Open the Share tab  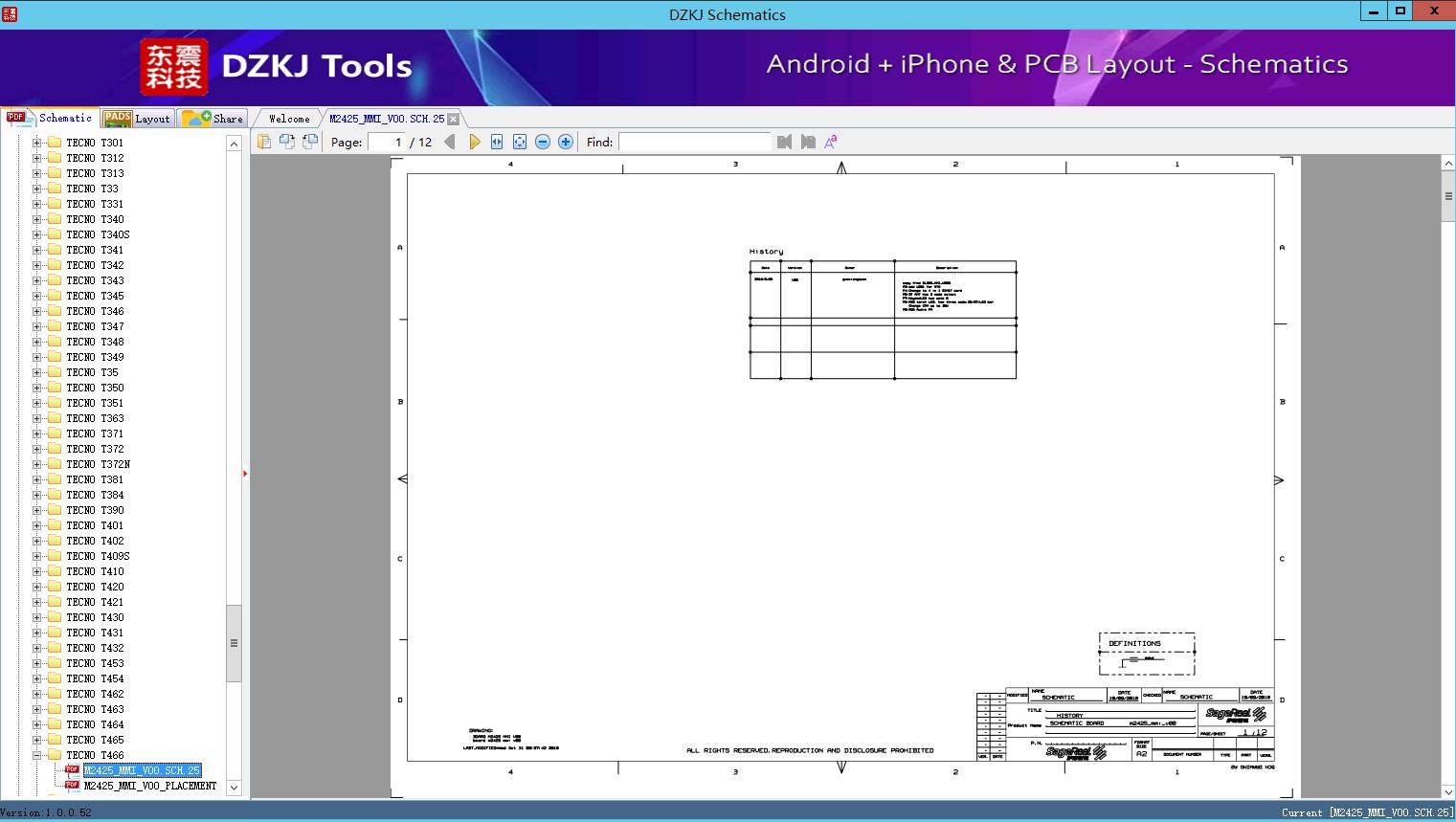213,119
